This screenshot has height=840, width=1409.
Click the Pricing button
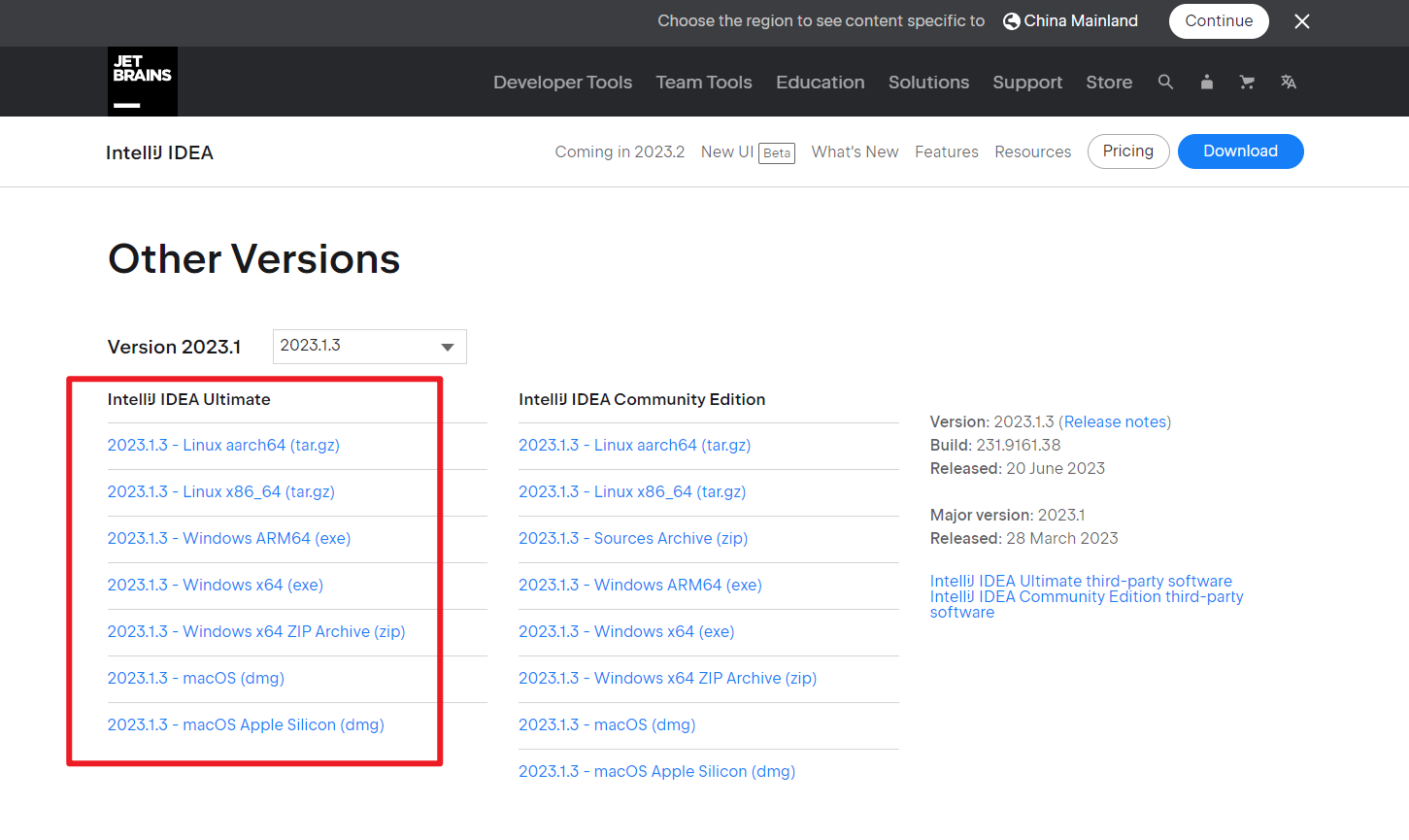coord(1128,151)
